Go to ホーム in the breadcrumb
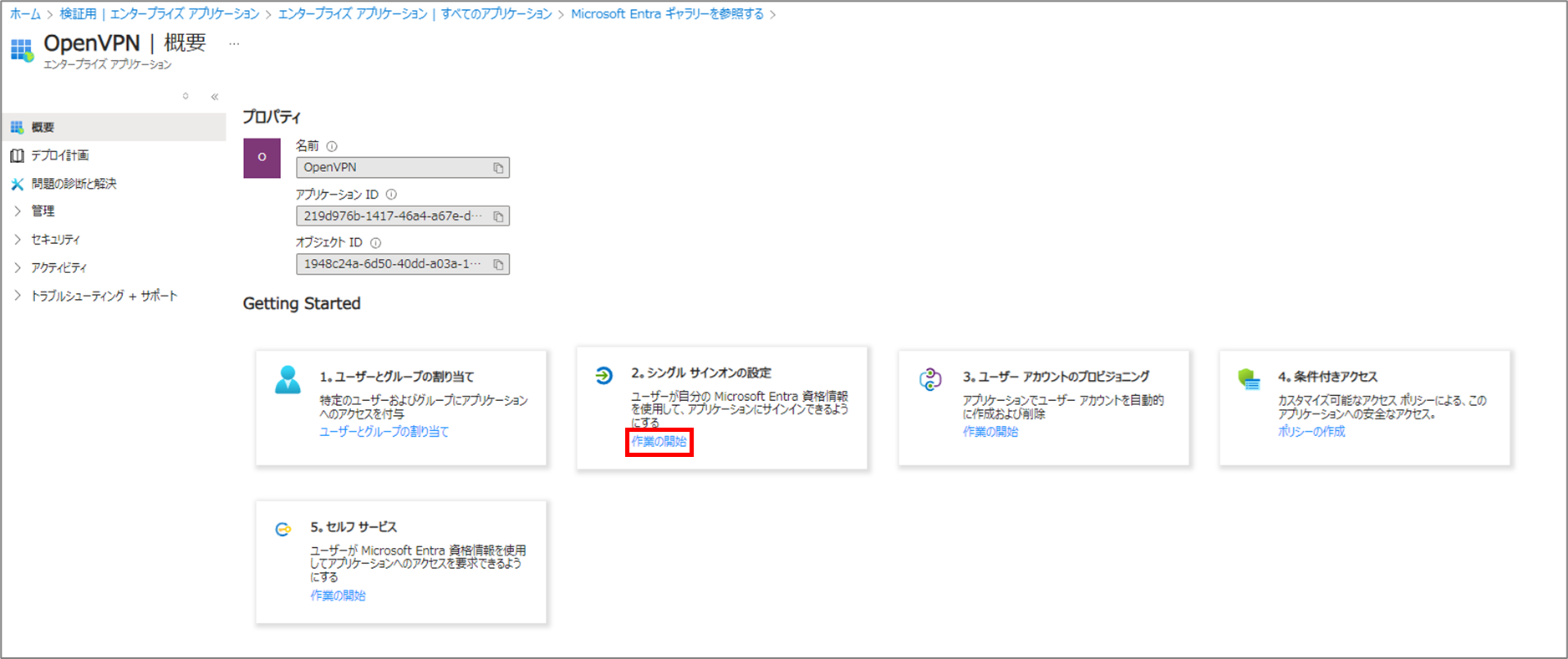 [x=25, y=14]
